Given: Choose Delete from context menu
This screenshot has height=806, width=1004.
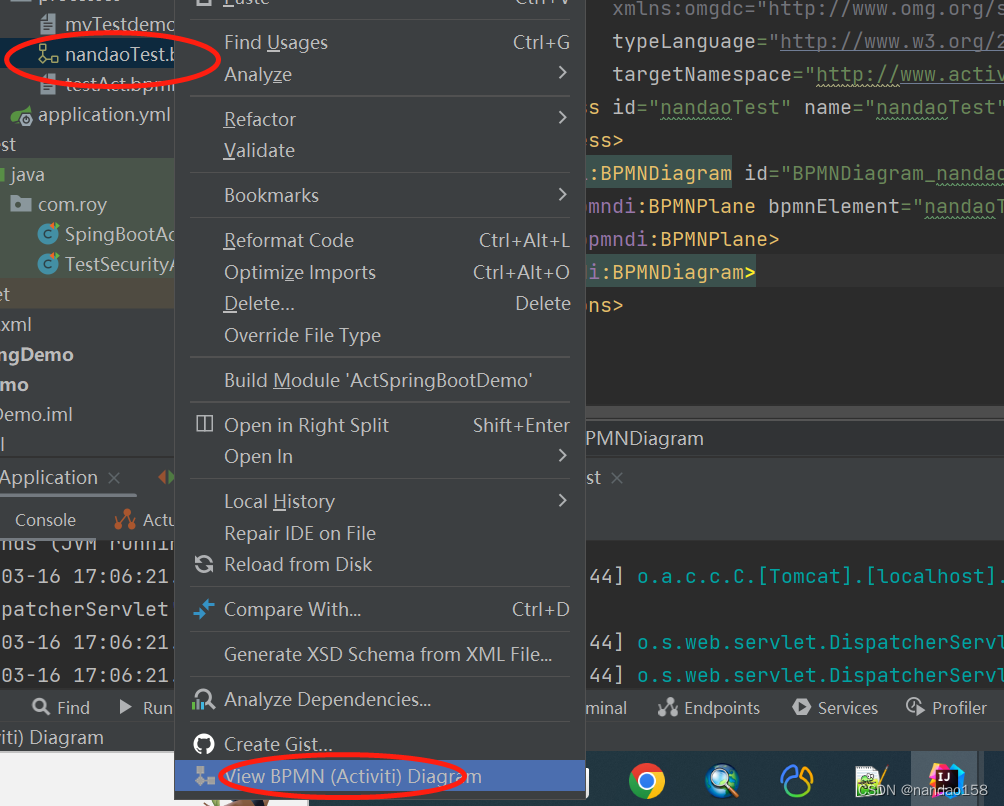Looking at the screenshot, I should pyautogui.click(x=380, y=303).
